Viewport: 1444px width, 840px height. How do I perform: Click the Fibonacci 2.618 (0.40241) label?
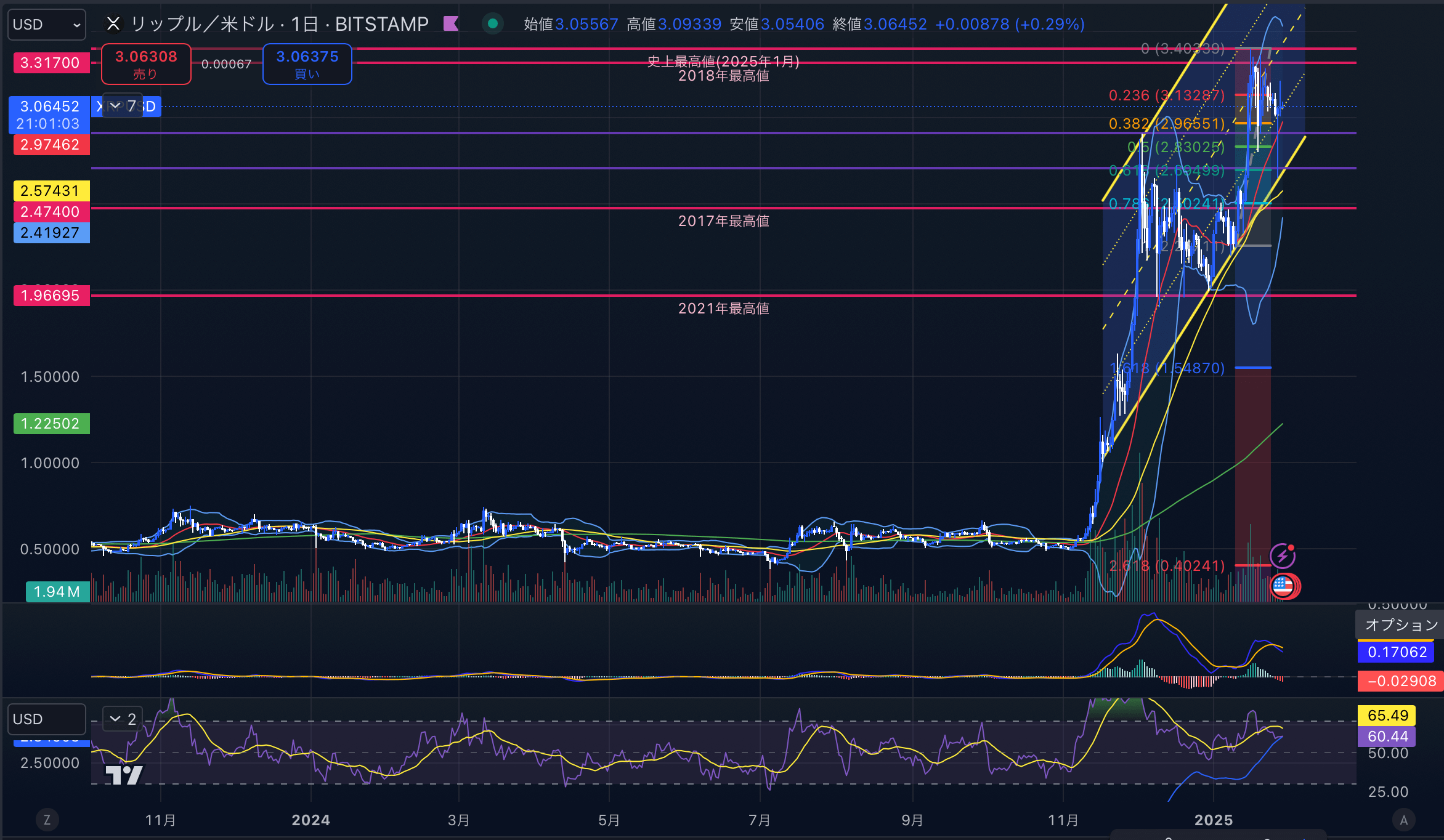click(x=1167, y=566)
